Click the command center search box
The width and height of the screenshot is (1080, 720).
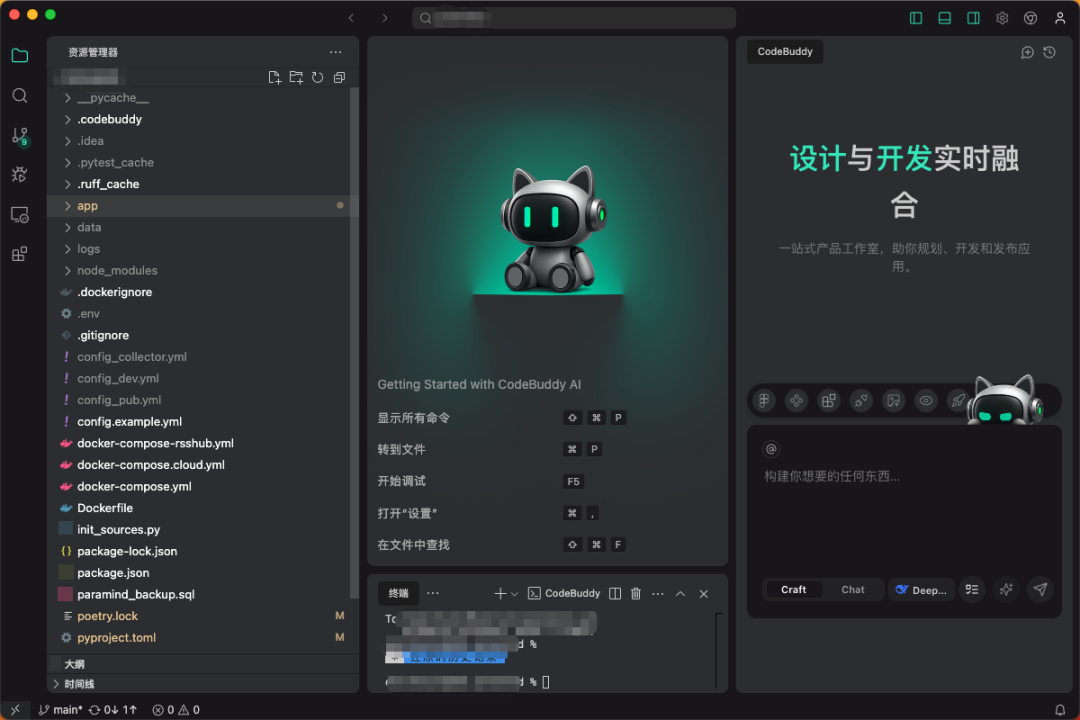574,18
